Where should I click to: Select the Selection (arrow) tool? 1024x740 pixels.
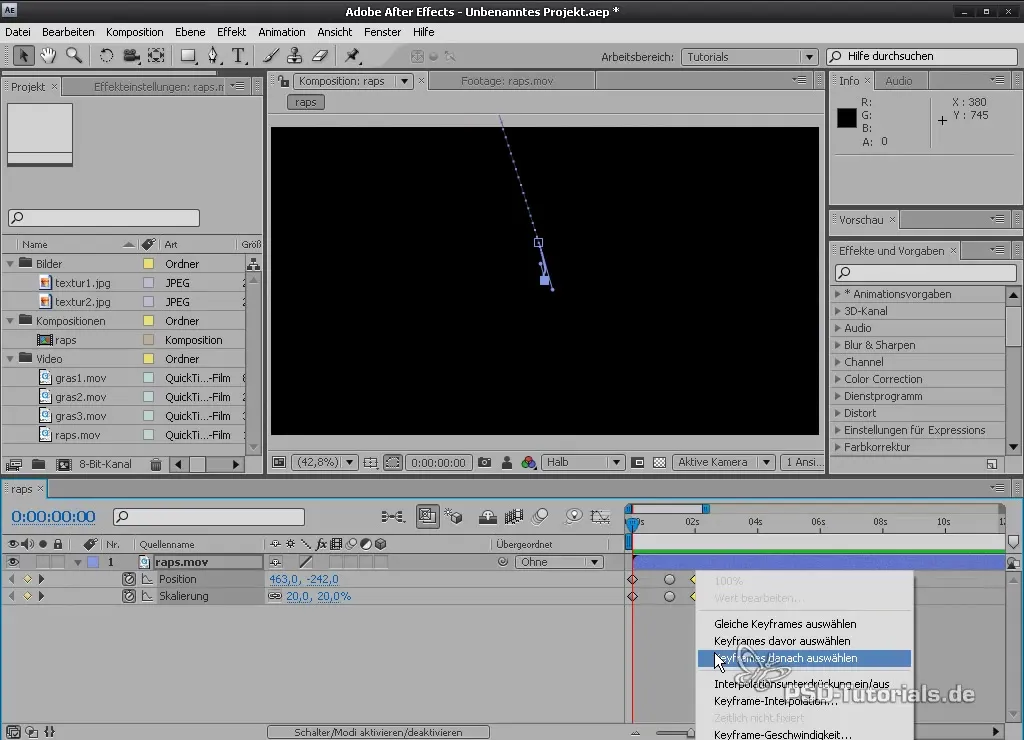23,56
